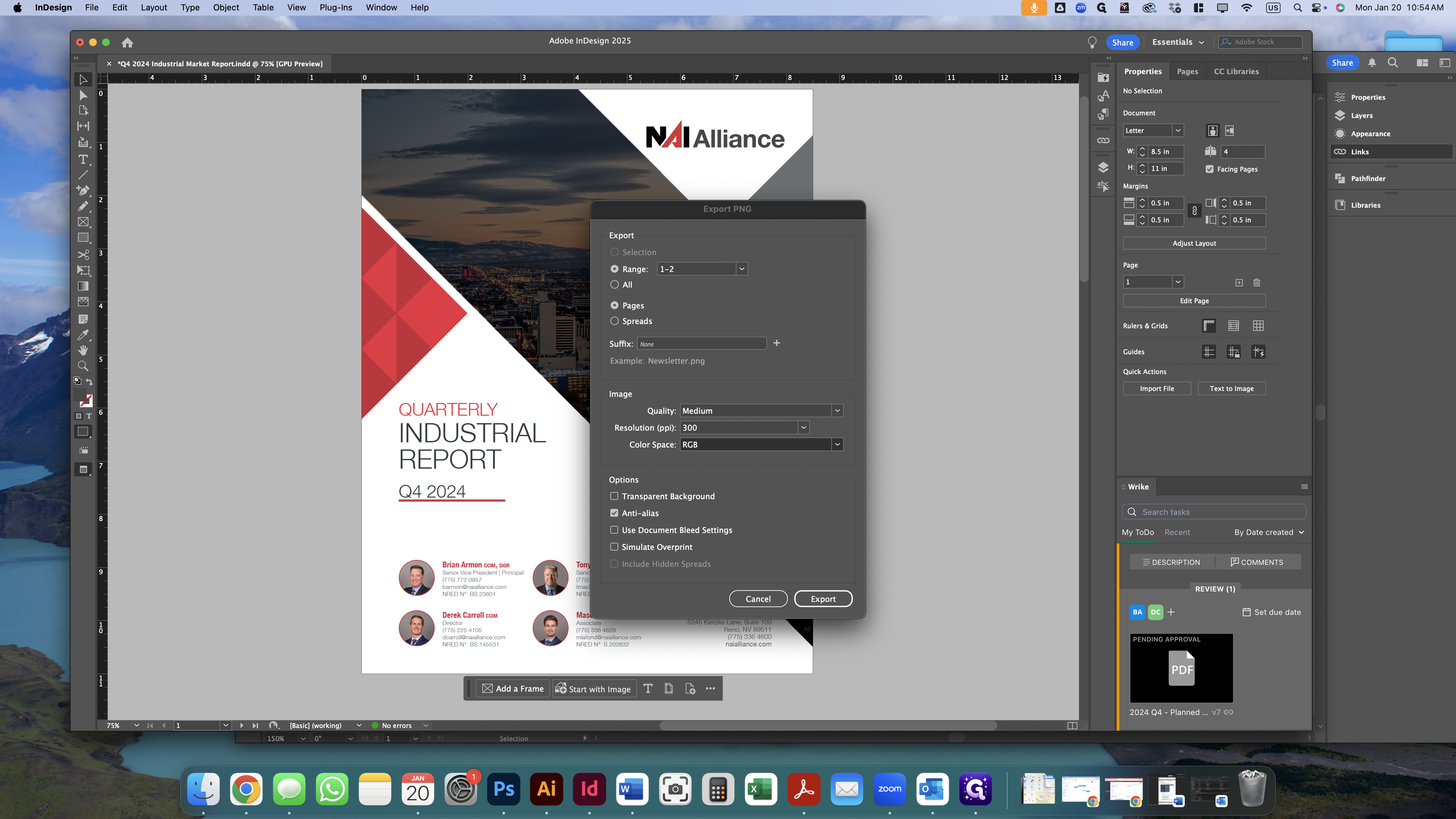The image size is (1456, 819).
Task: Click the delete page trash icon
Action: tap(1257, 283)
